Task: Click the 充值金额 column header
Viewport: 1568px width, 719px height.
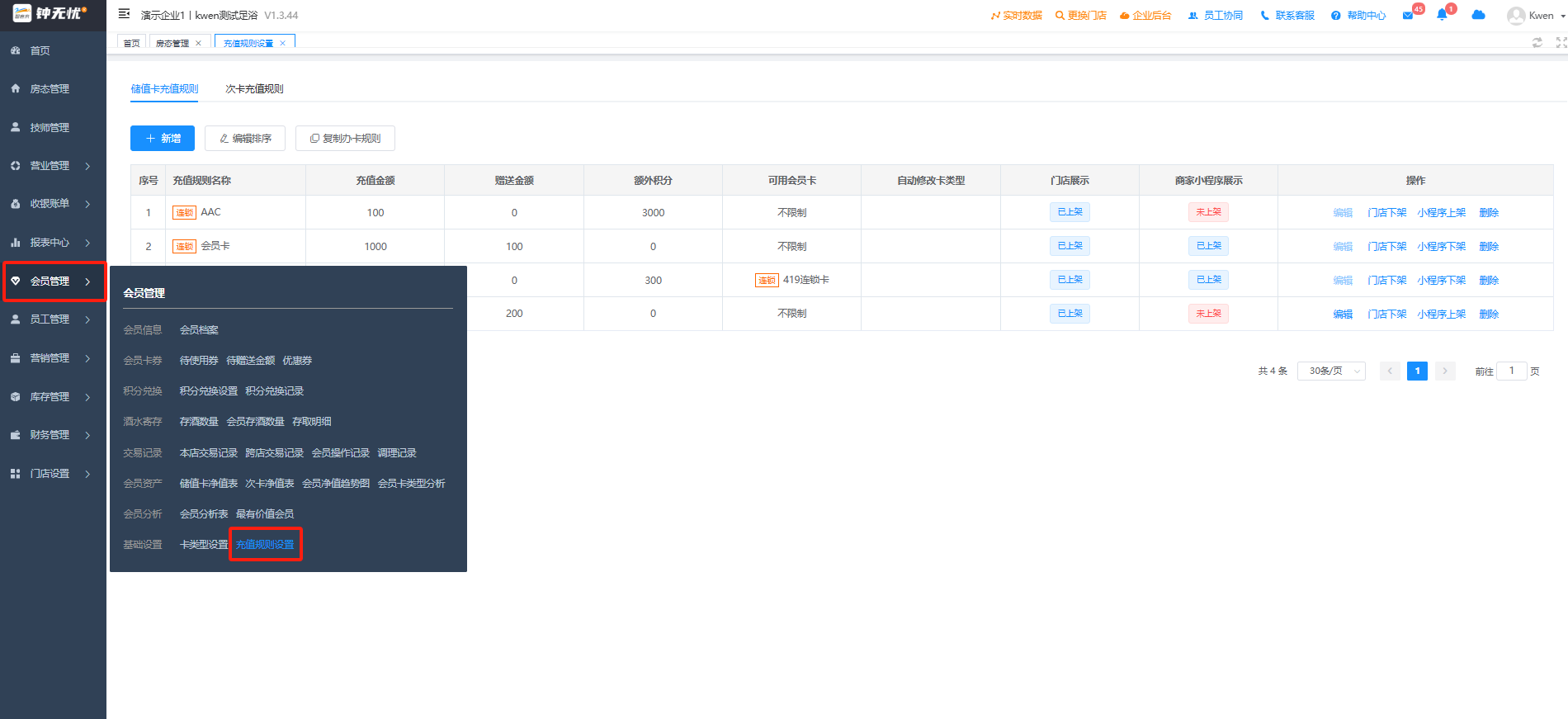Action: click(x=375, y=181)
